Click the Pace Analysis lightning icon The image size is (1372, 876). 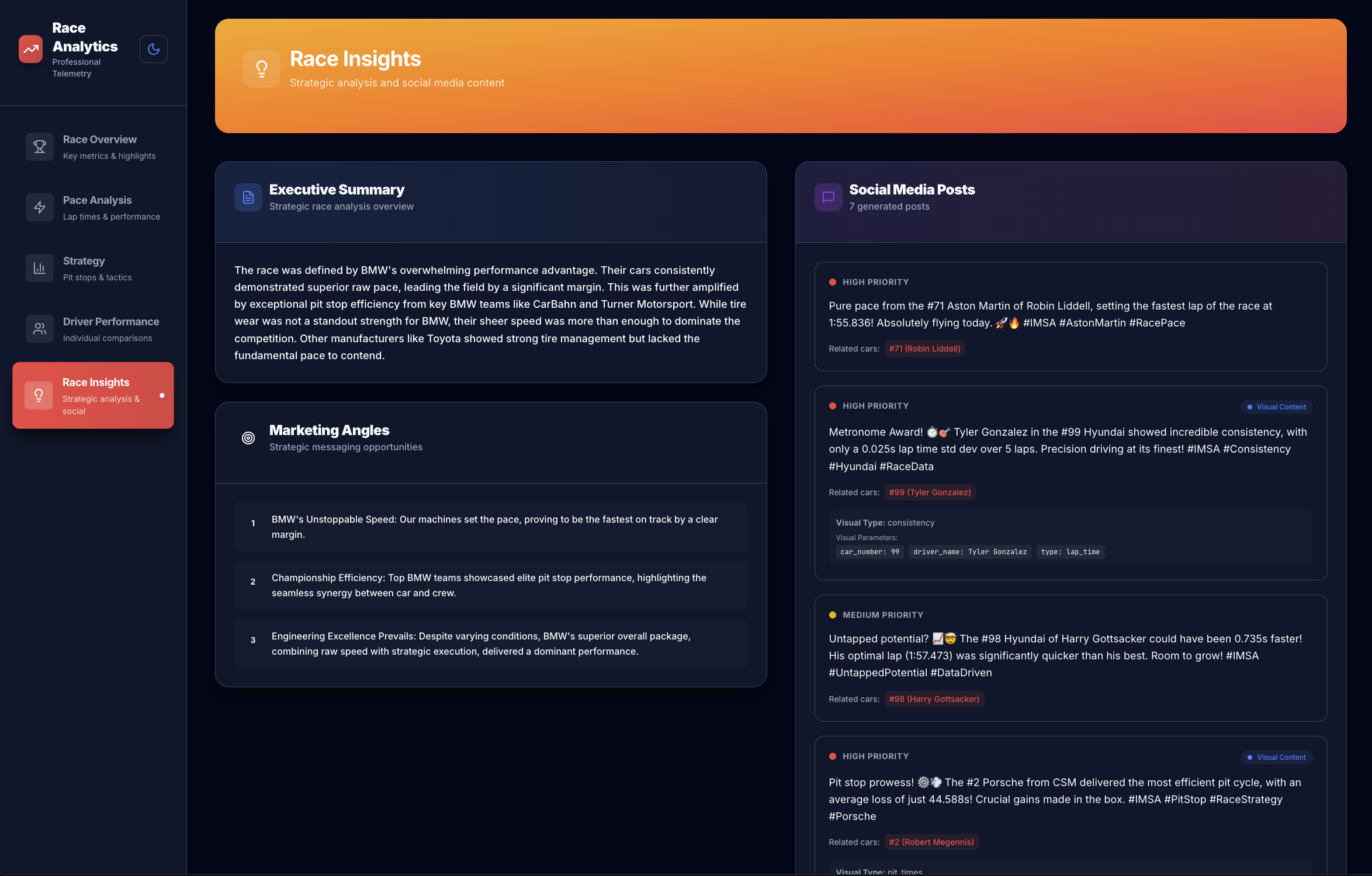(40, 207)
